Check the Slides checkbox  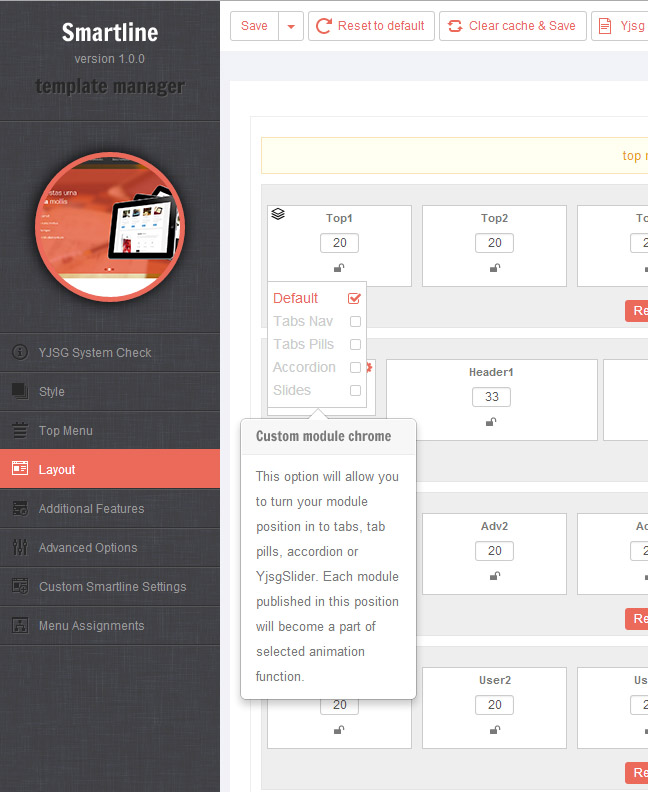click(356, 390)
